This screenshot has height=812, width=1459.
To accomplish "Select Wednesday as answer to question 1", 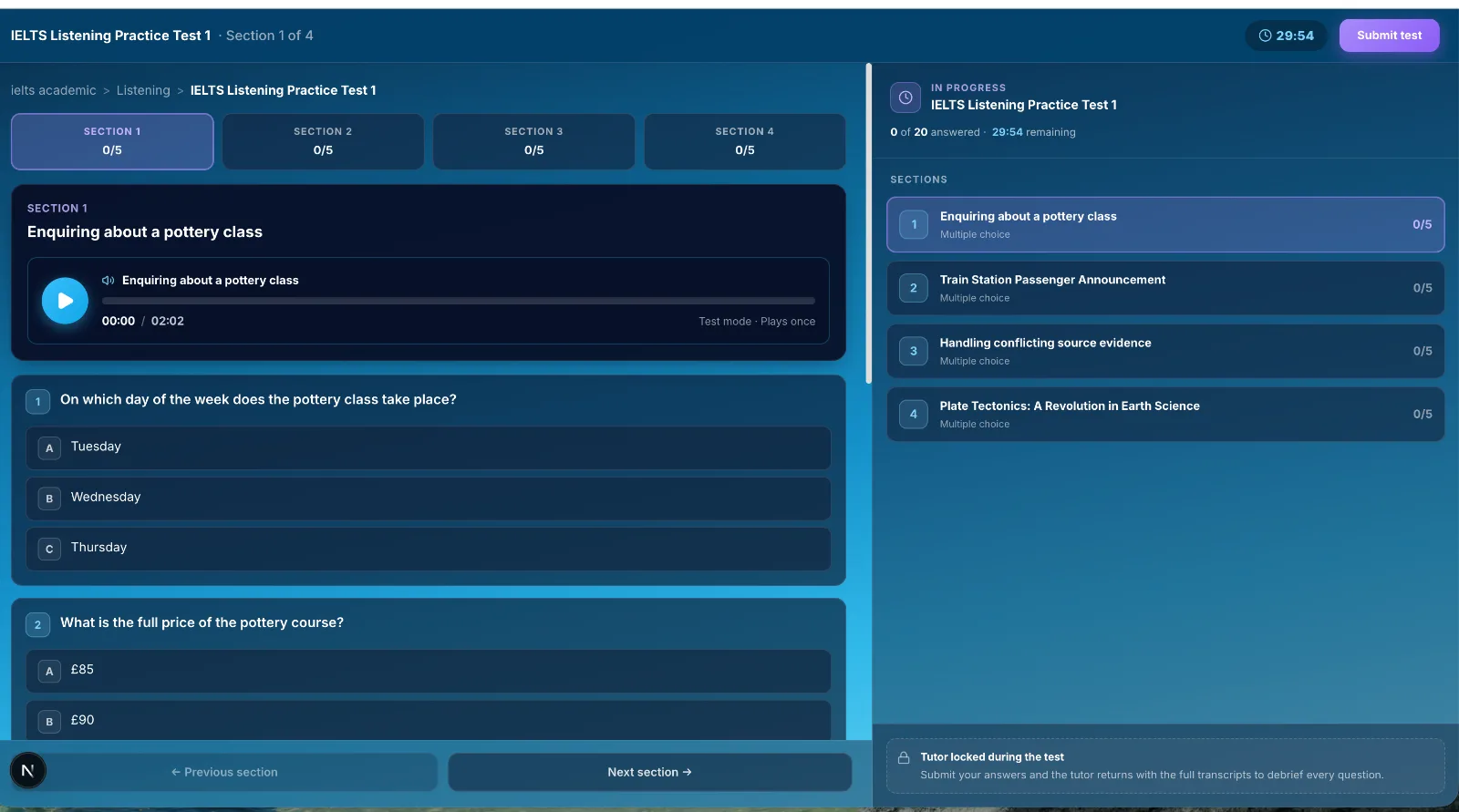I will click(x=429, y=499).
